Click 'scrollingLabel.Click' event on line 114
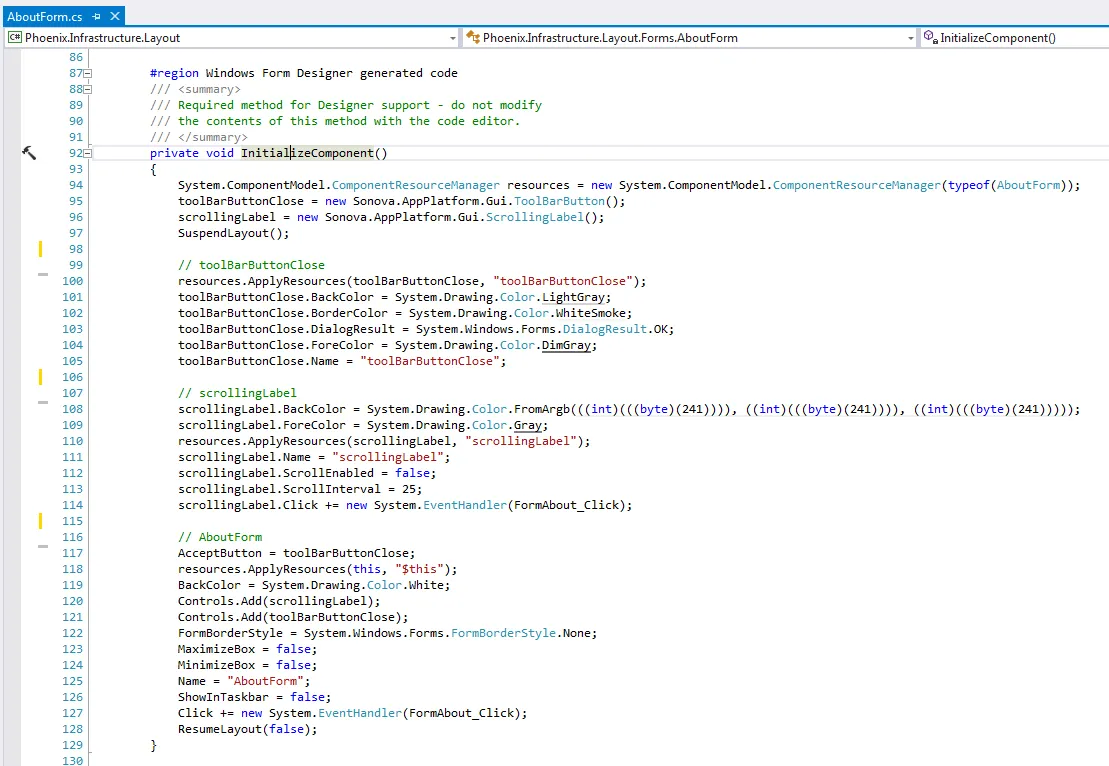Image resolution: width=1109 pixels, height=766 pixels. 248,505
